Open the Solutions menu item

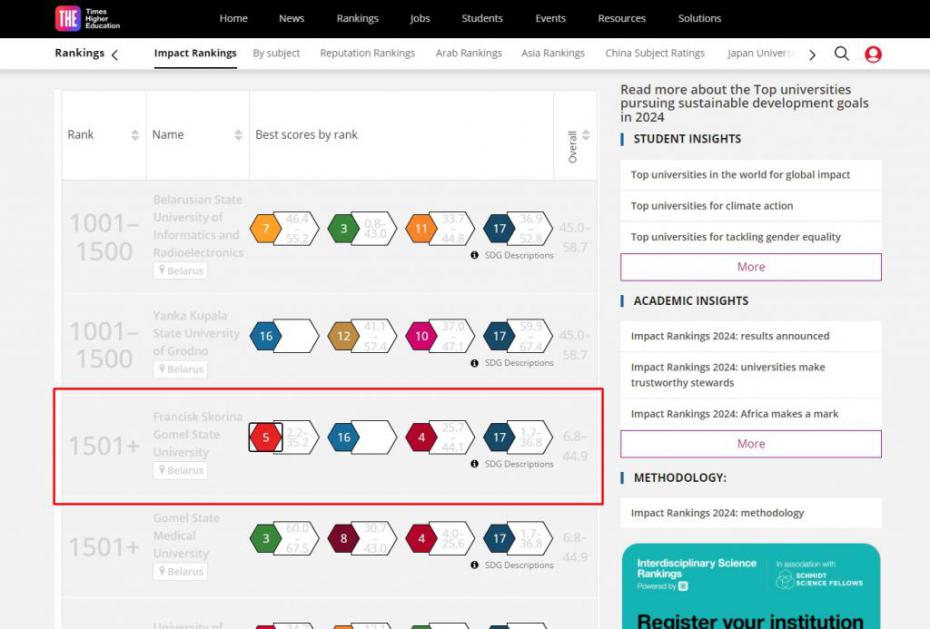(x=699, y=18)
